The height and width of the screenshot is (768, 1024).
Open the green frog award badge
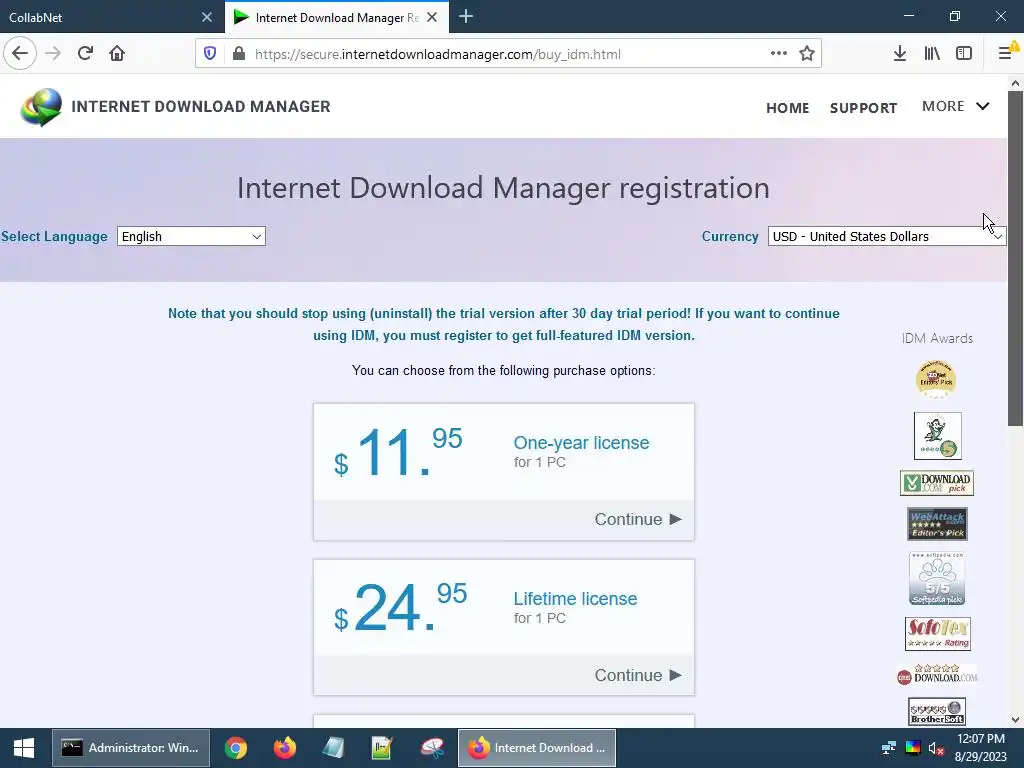click(x=938, y=436)
